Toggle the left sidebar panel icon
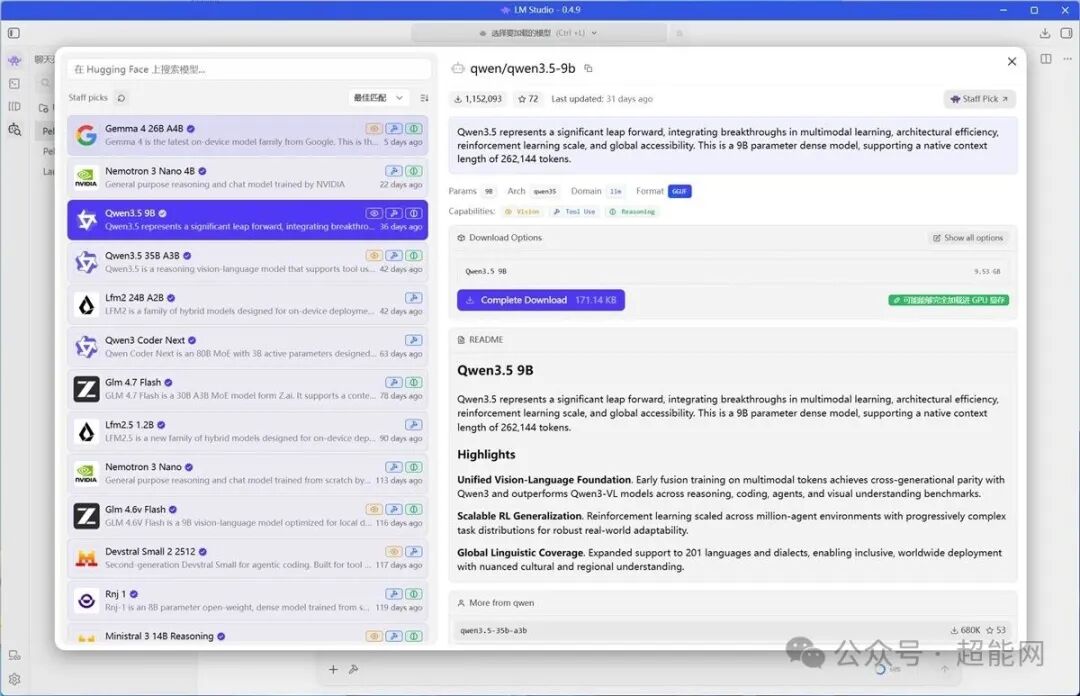Image resolution: width=1080 pixels, height=696 pixels. tap(14, 32)
